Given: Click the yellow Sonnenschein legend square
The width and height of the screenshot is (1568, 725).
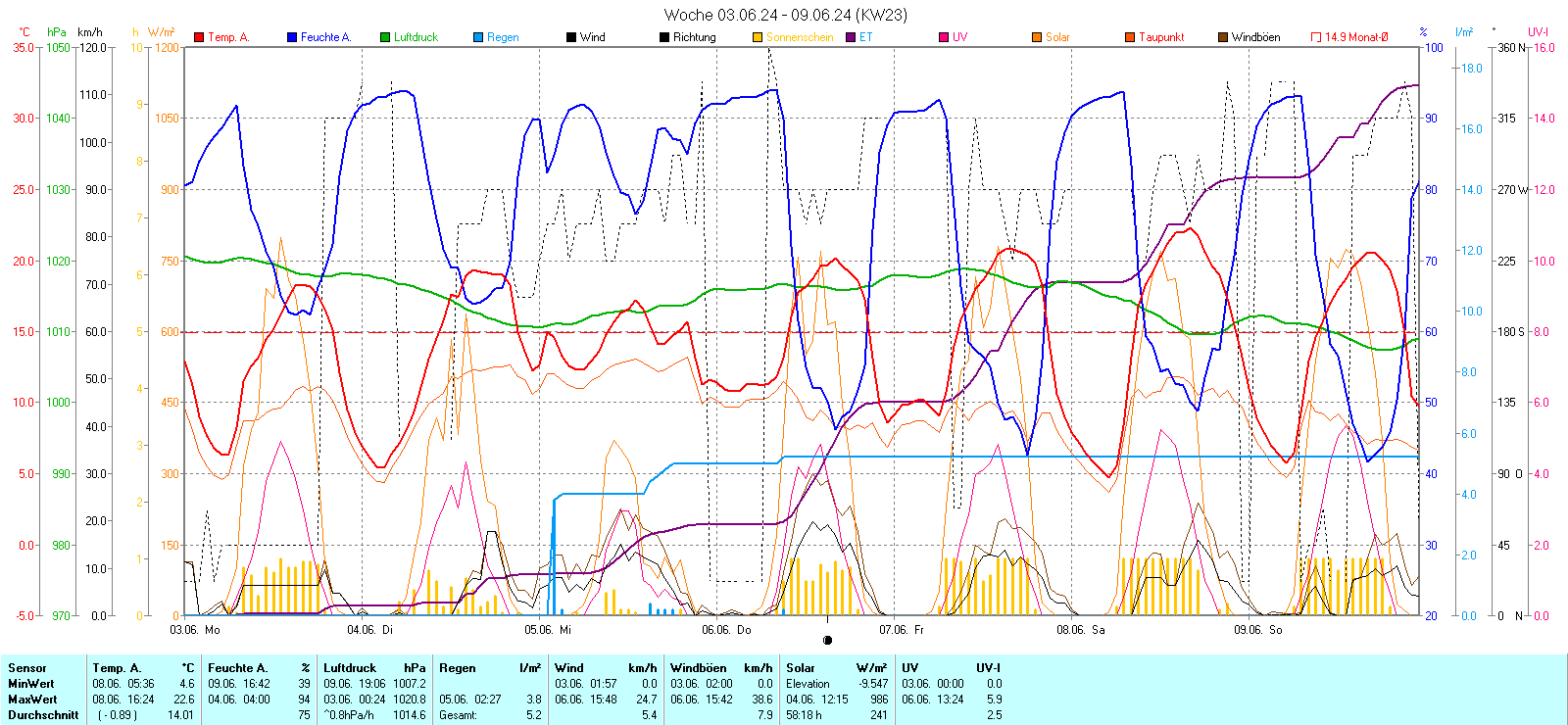Looking at the screenshot, I should [x=758, y=37].
